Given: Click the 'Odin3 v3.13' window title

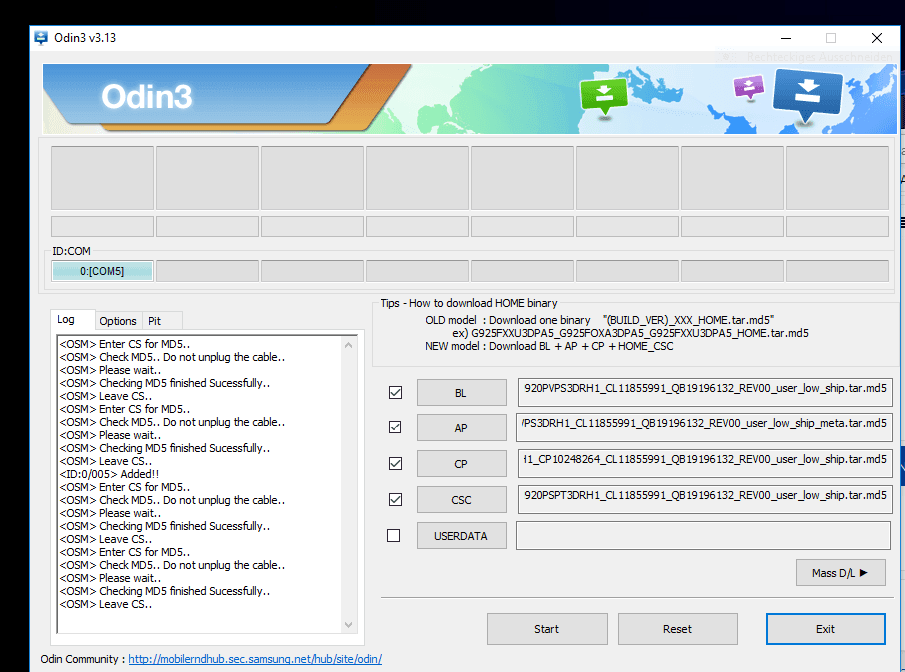Looking at the screenshot, I should pyautogui.click(x=85, y=38).
